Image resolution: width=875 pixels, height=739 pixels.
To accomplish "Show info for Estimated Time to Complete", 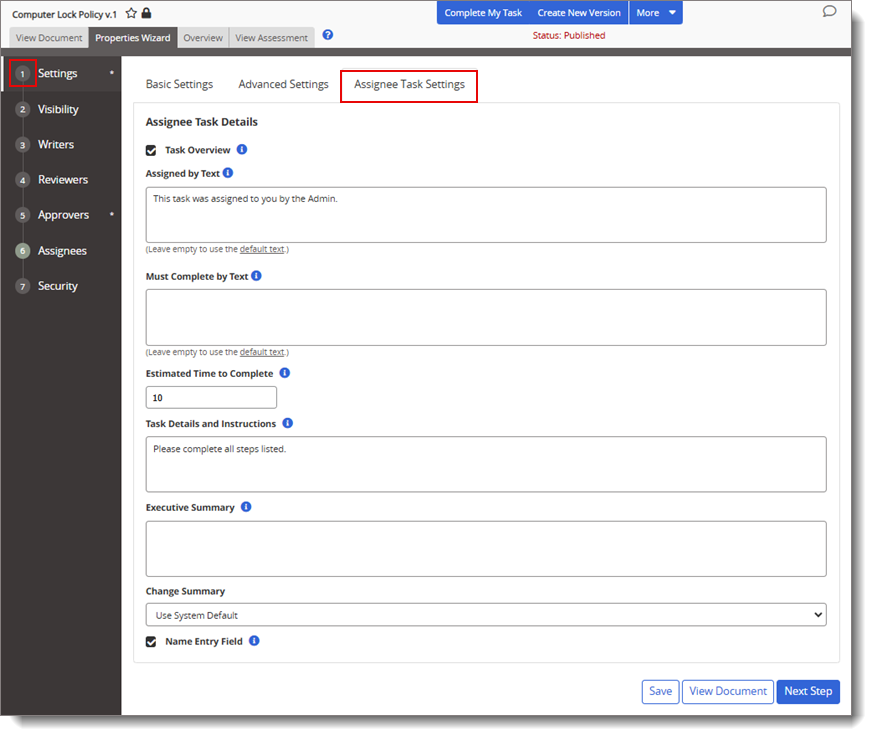I will point(285,373).
